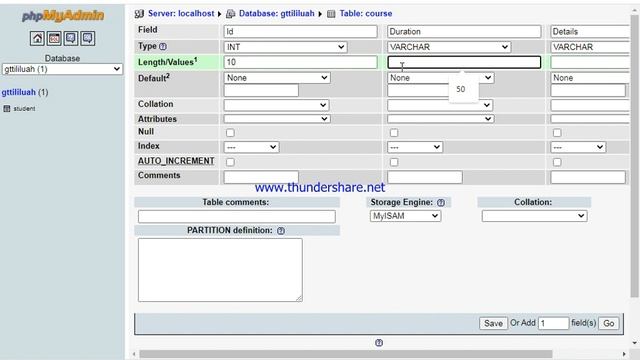
Task: Enable AUTO_INCREMENT for the Id field
Action: click(230, 162)
